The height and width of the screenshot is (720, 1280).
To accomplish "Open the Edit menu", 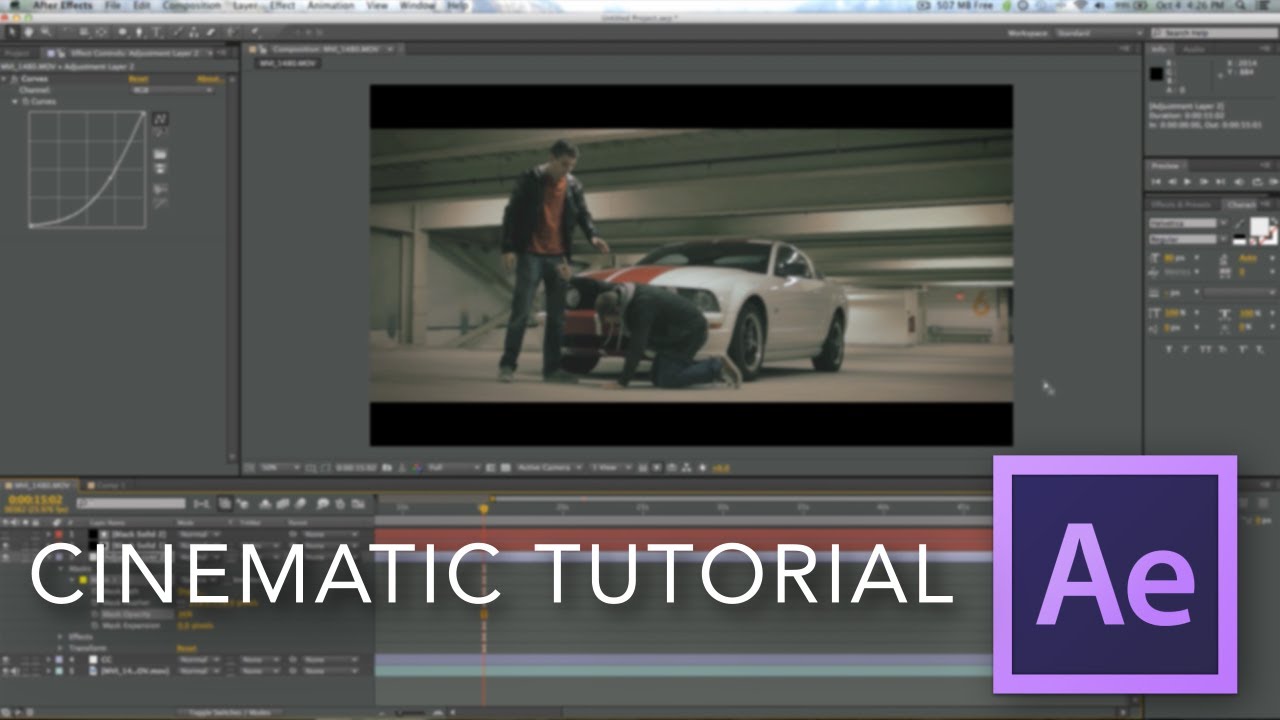I will point(141,6).
